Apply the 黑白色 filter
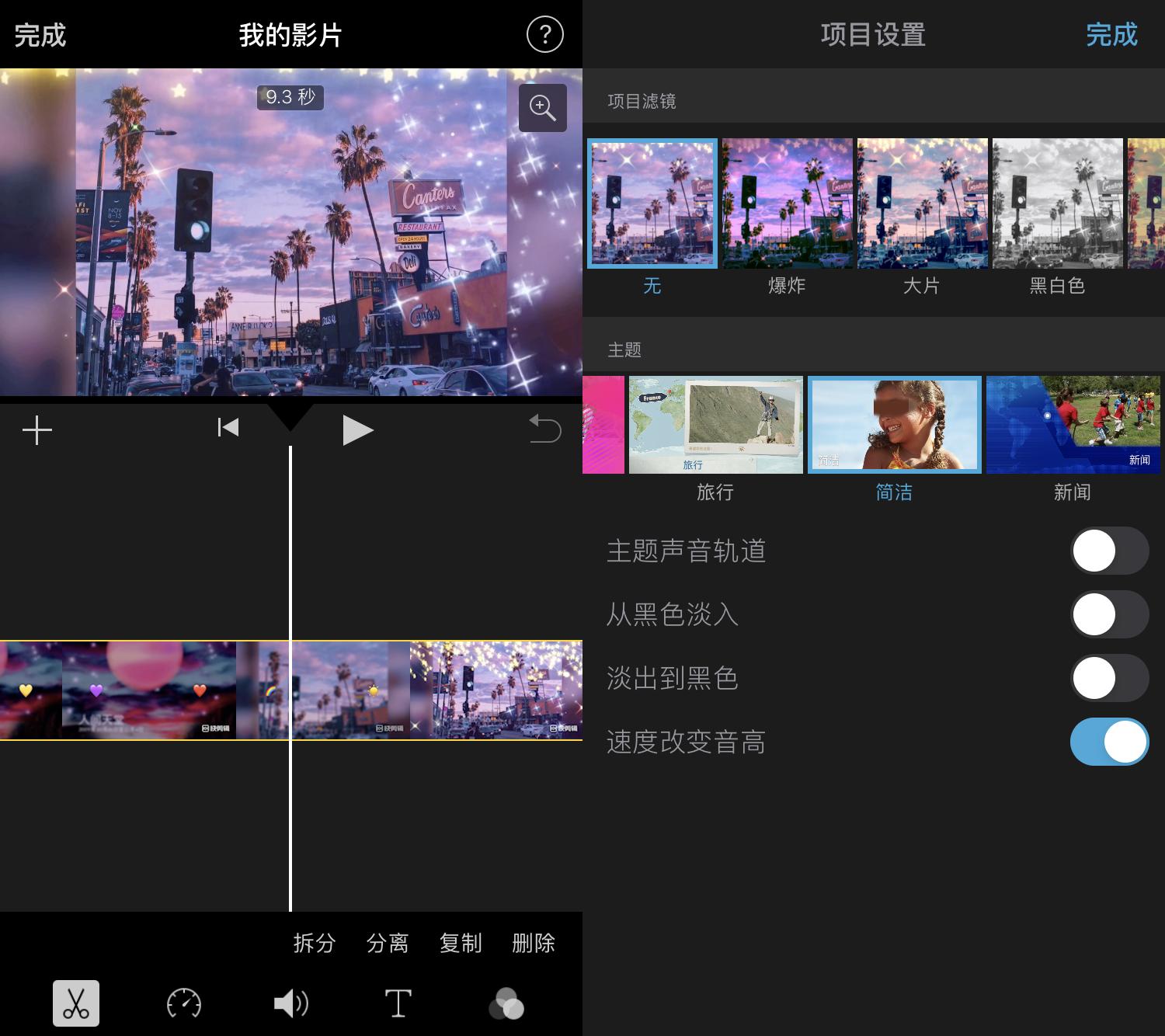The width and height of the screenshot is (1165, 1036). pyautogui.click(x=1058, y=203)
